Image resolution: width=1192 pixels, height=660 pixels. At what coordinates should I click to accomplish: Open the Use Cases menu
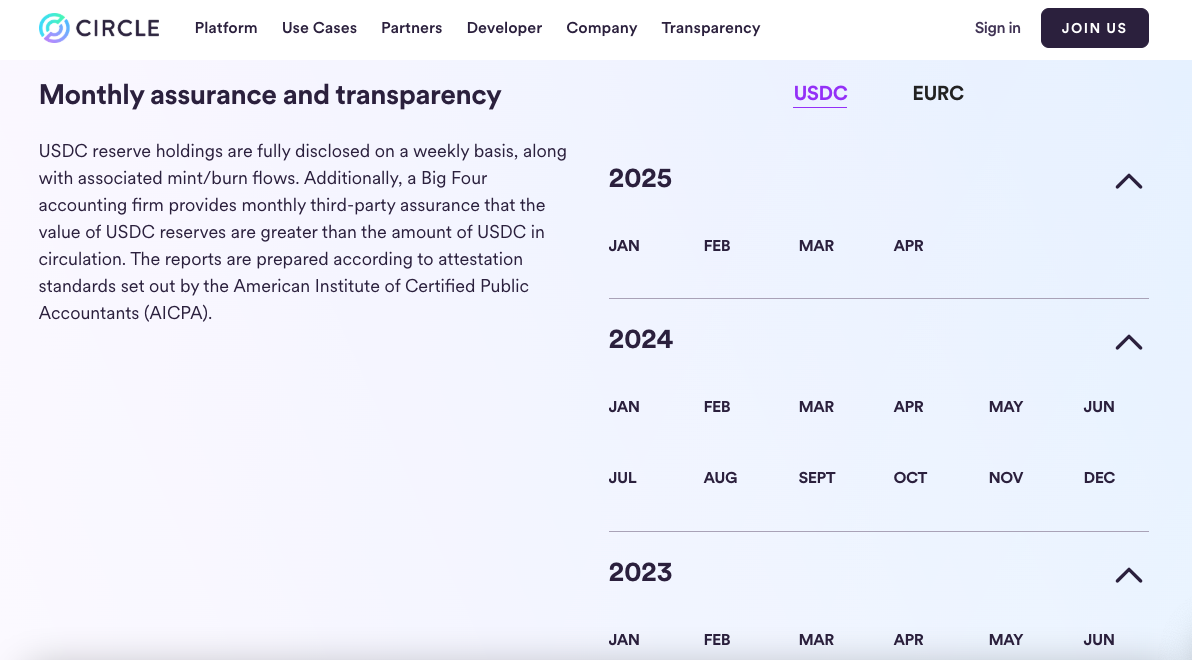tap(319, 28)
